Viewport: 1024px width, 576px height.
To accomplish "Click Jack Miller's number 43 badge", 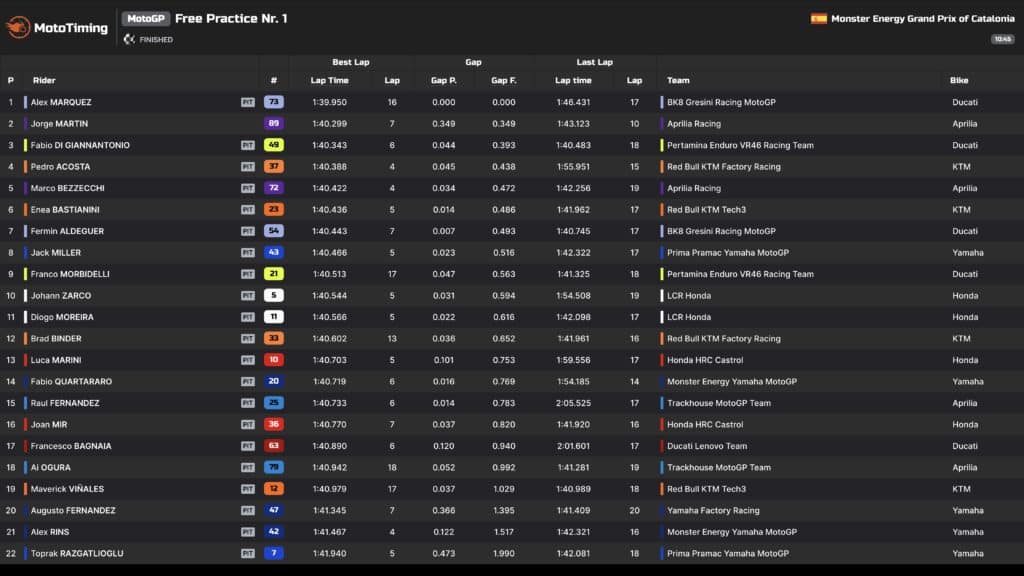I will pos(274,253).
